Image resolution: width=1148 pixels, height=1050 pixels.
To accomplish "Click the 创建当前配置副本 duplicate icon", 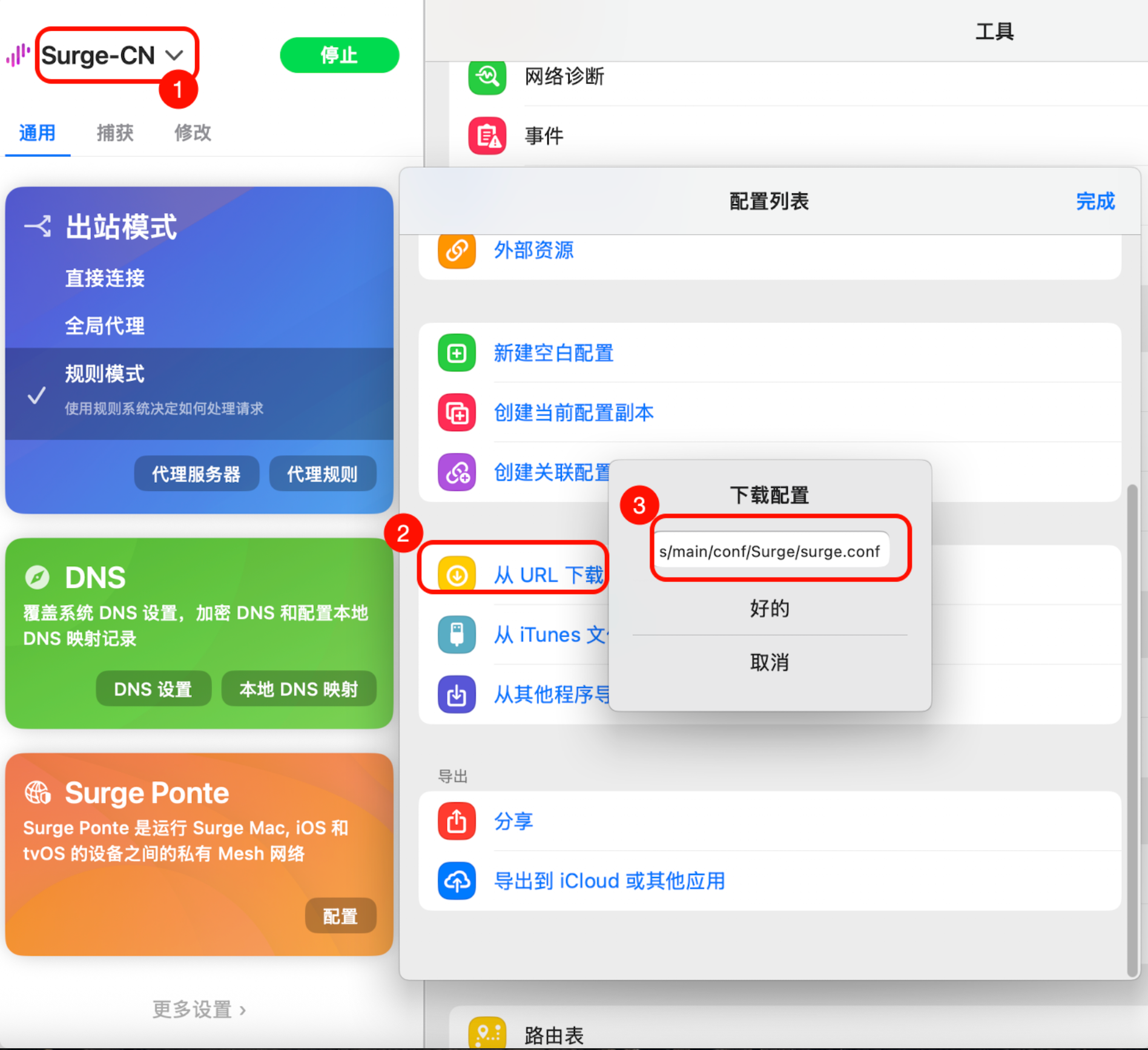I will click(457, 412).
